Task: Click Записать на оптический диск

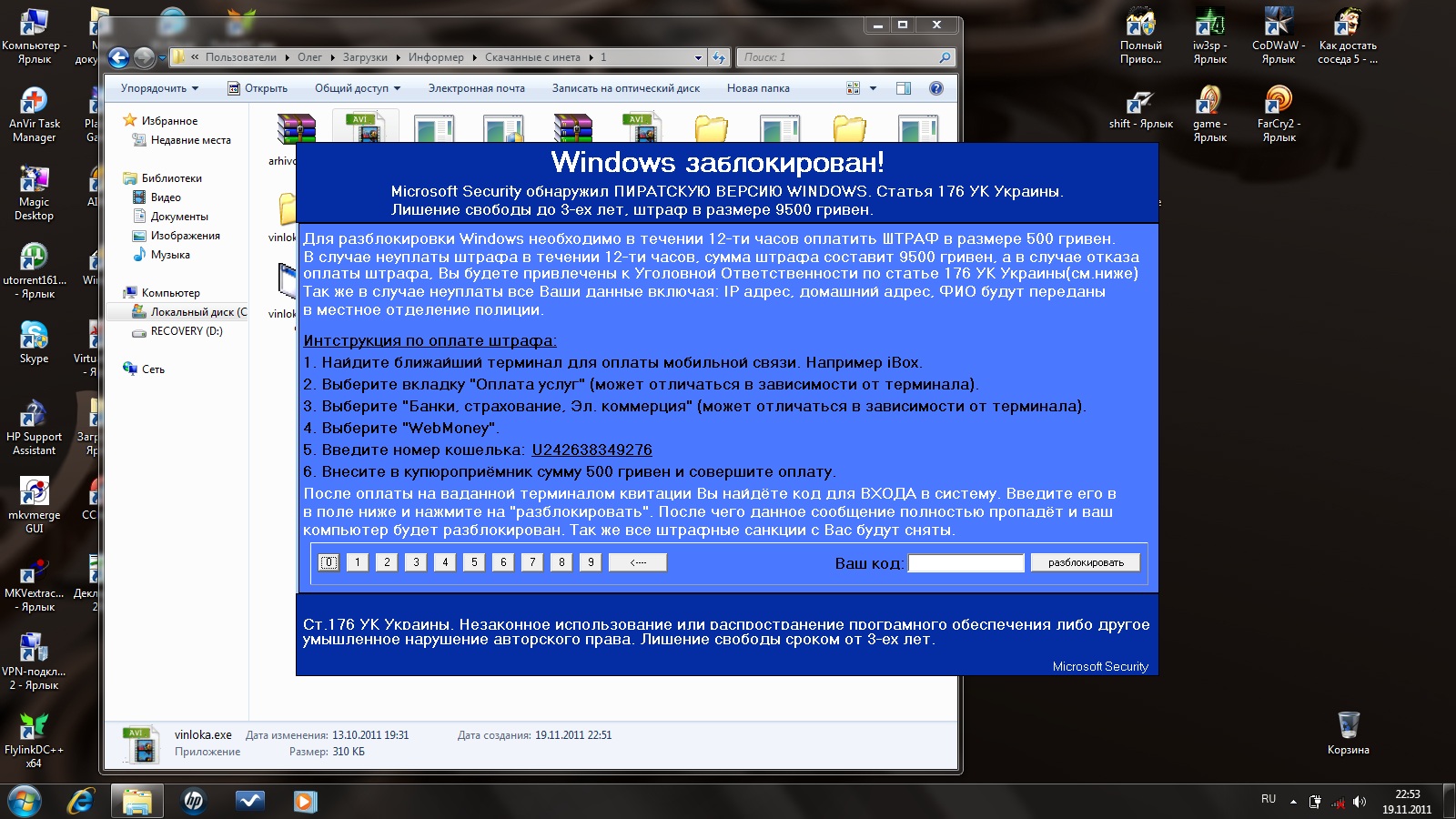Action: click(x=626, y=88)
